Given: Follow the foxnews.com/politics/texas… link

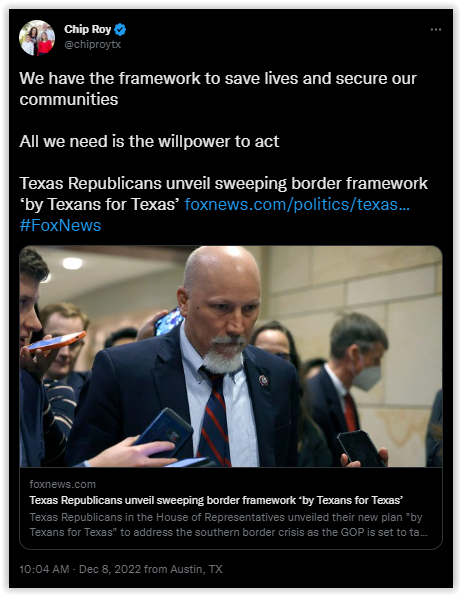Looking at the screenshot, I should tap(297, 204).
